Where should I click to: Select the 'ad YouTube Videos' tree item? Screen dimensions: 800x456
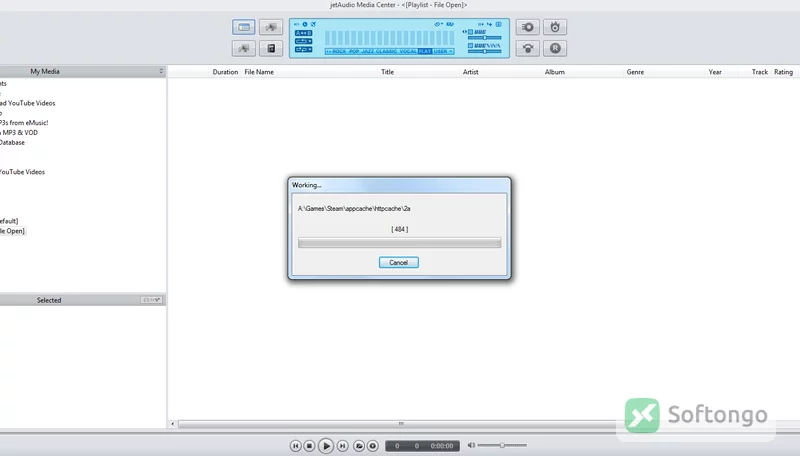tap(28, 103)
